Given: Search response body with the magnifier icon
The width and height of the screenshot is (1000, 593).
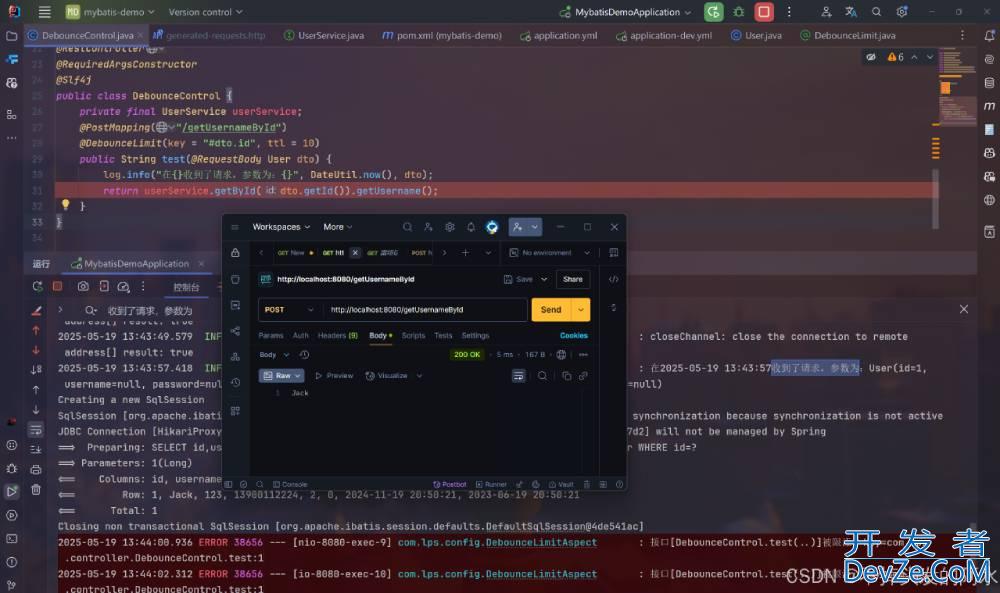Looking at the screenshot, I should 542,376.
